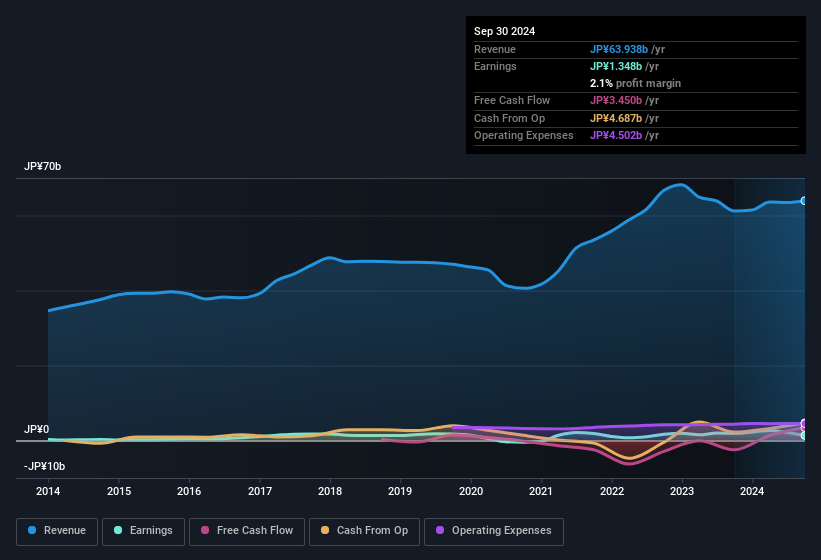The width and height of the screenshot is (821, 560).
Task: Click the Operating Expenses label in tooltip
Action: [524, 135]
